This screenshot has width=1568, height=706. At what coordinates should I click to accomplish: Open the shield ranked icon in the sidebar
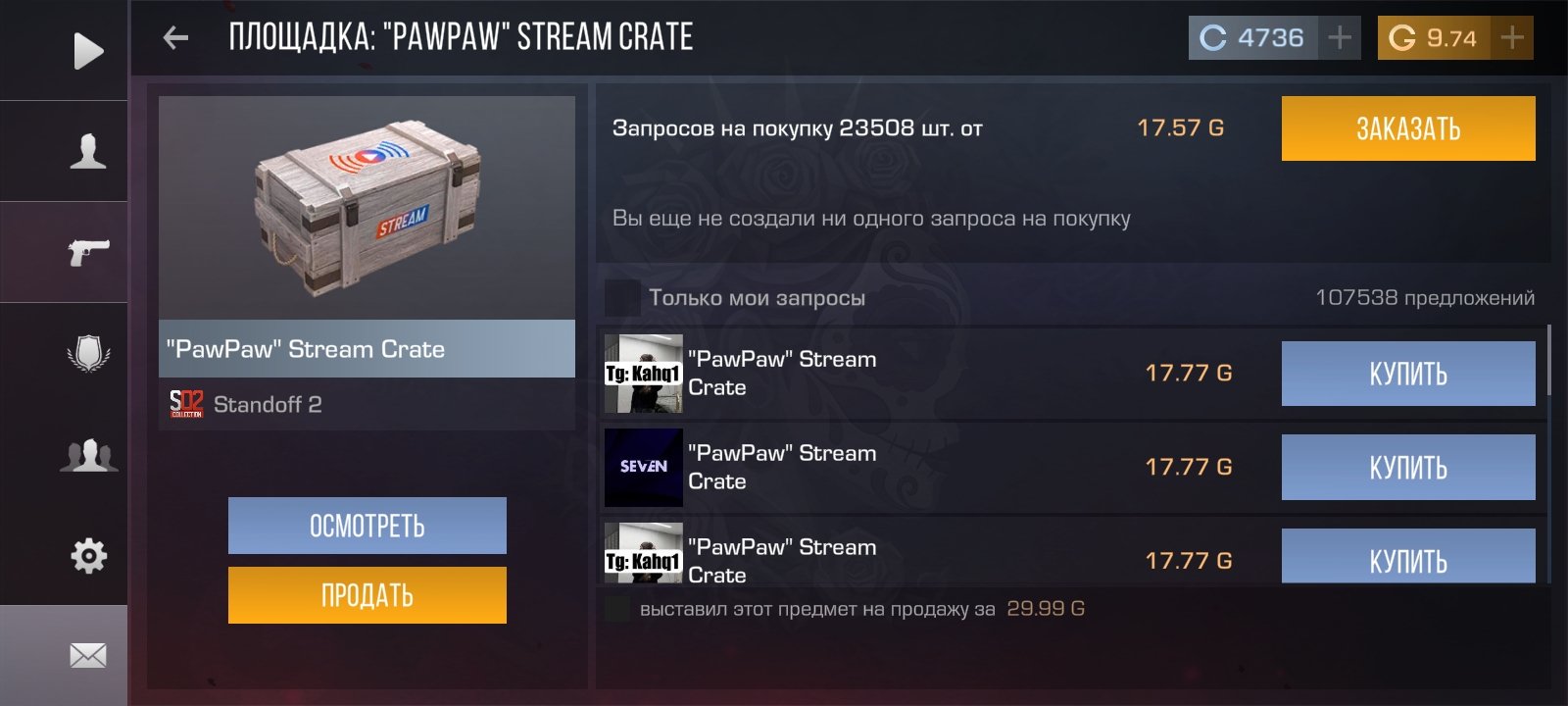pos(88,353)
